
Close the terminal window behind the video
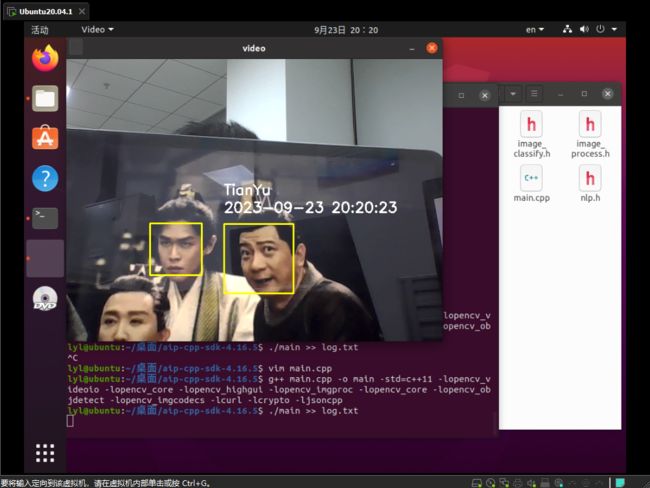point(485,96)
